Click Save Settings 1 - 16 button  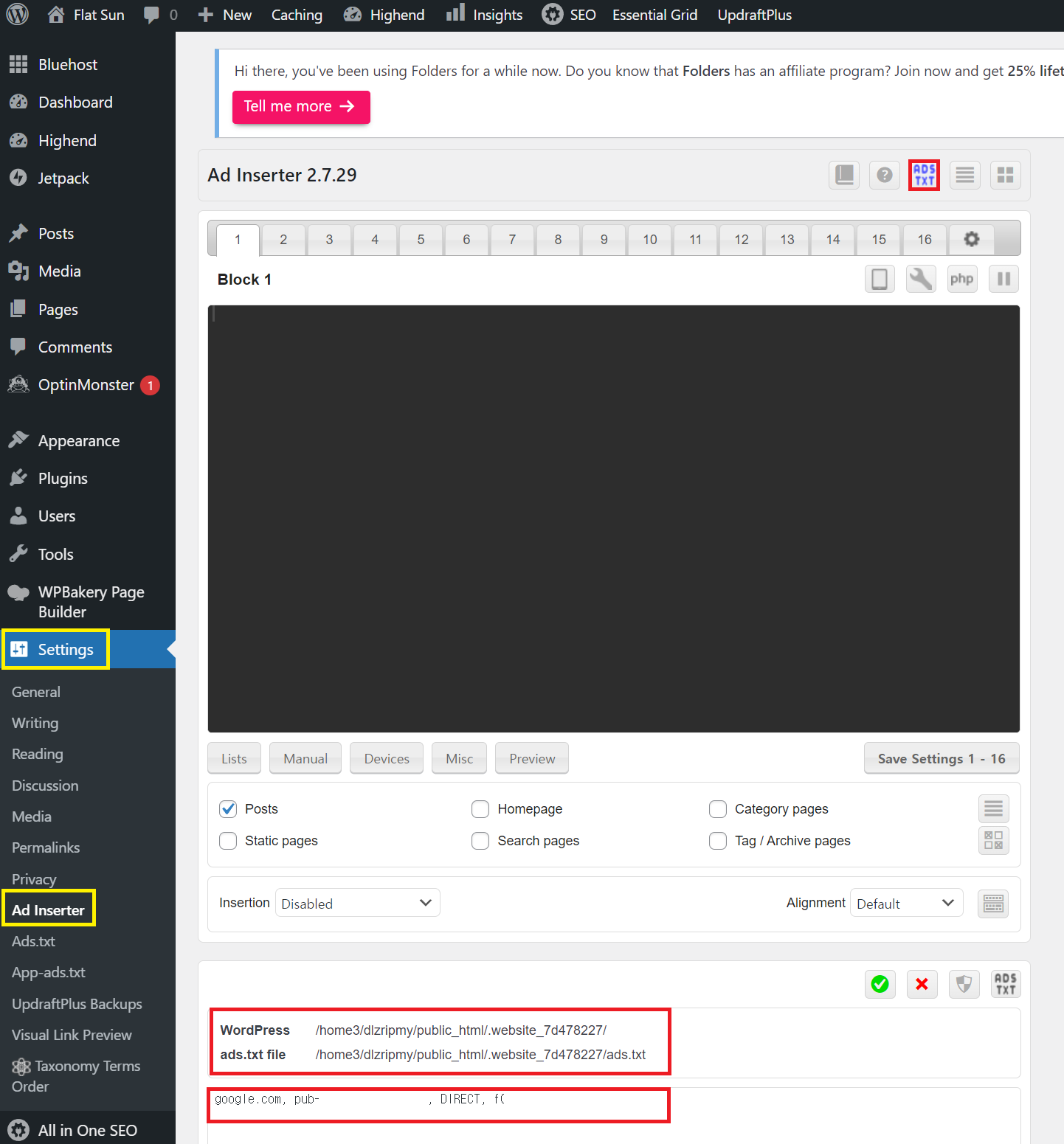coord(942,758)
